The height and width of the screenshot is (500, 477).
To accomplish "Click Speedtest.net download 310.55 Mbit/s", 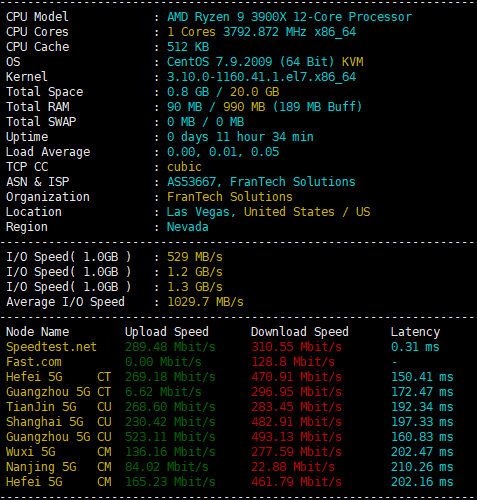I will click(297, 347).
